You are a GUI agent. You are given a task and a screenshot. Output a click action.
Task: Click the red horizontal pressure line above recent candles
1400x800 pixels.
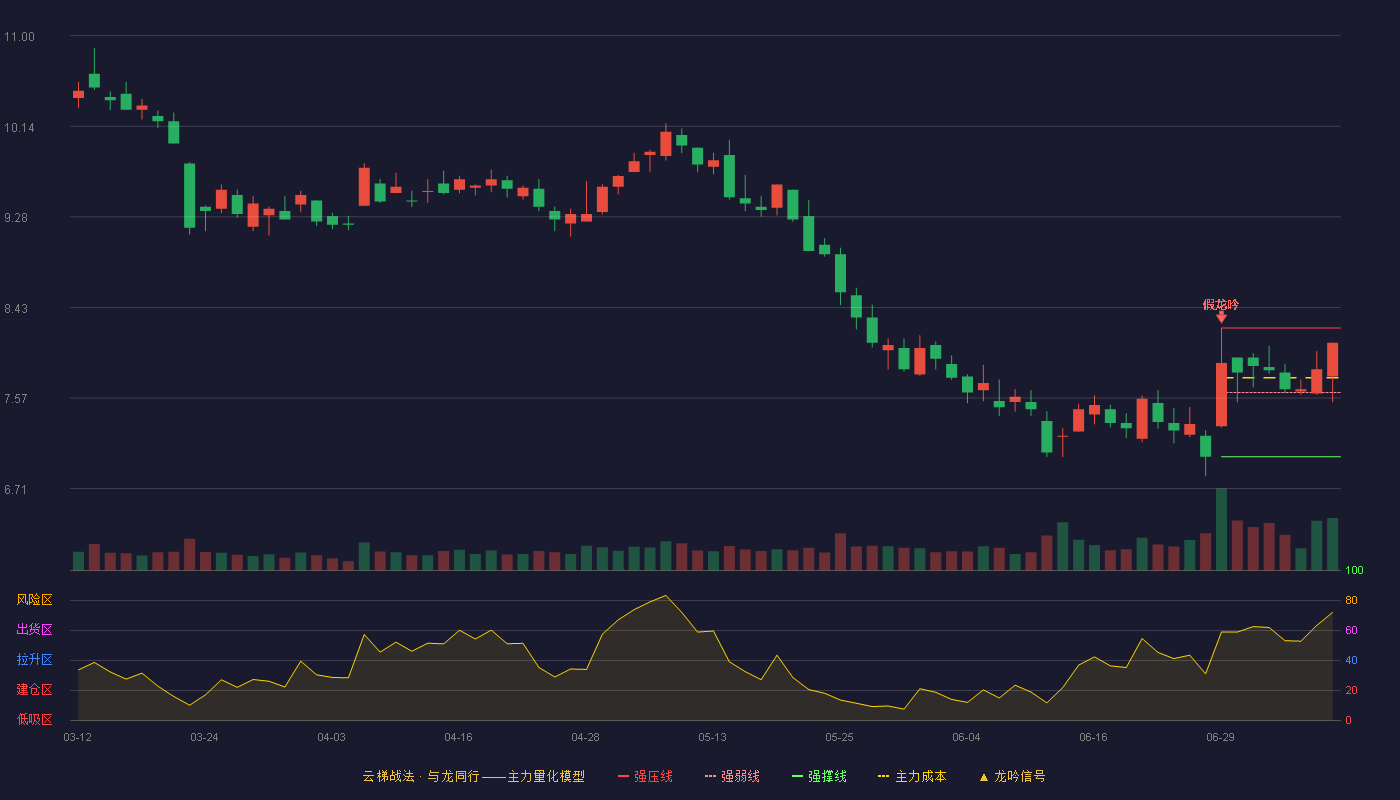point(1281,328)
